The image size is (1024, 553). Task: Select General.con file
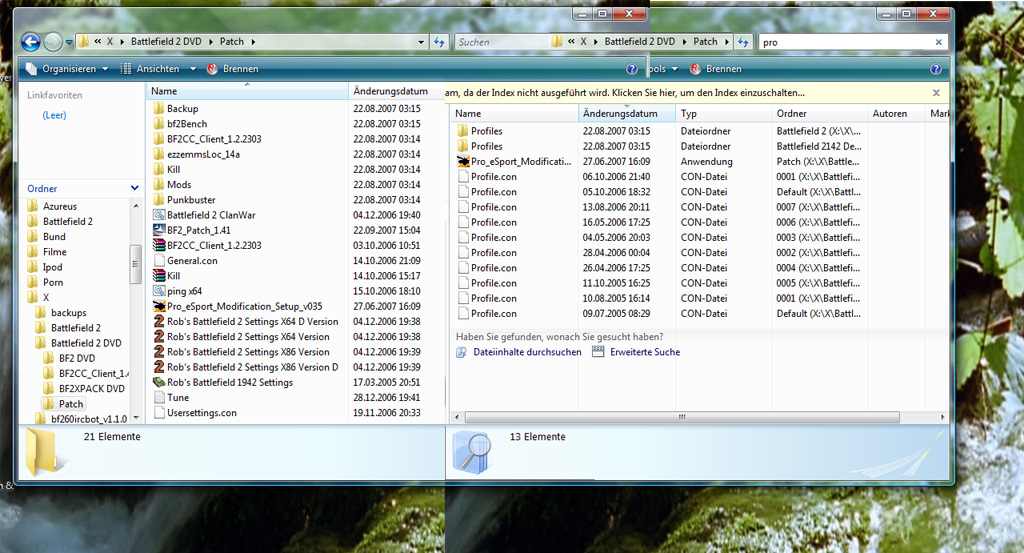pyautogui.click(x=192, y=261)
